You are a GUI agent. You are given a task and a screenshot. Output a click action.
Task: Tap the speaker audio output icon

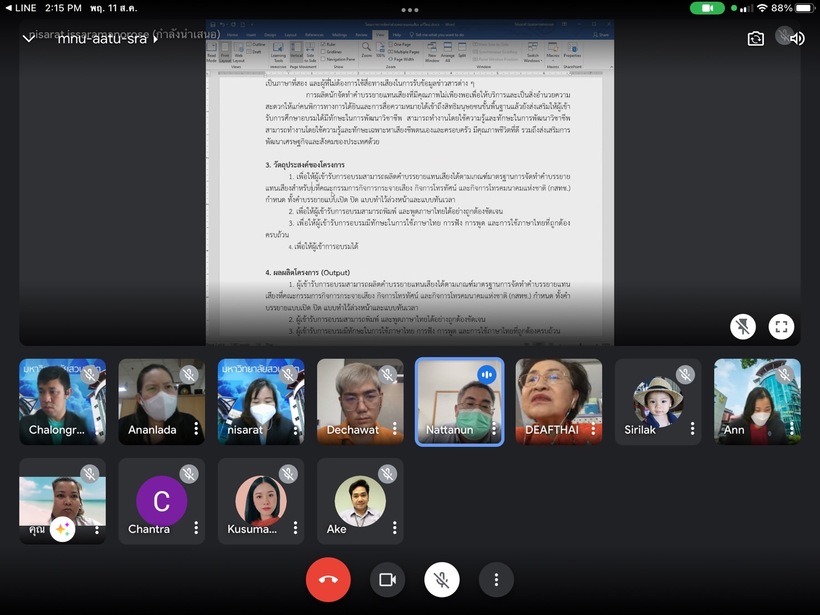796,38
